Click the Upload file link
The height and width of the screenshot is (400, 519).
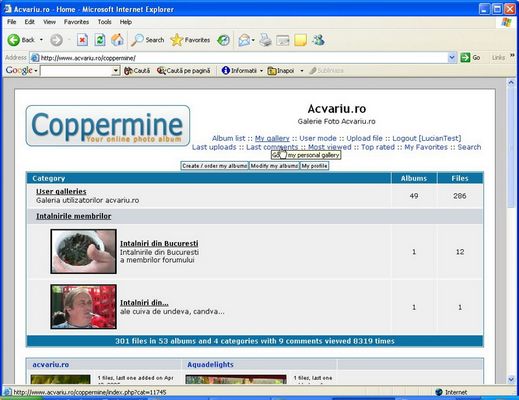pos(364,138)
